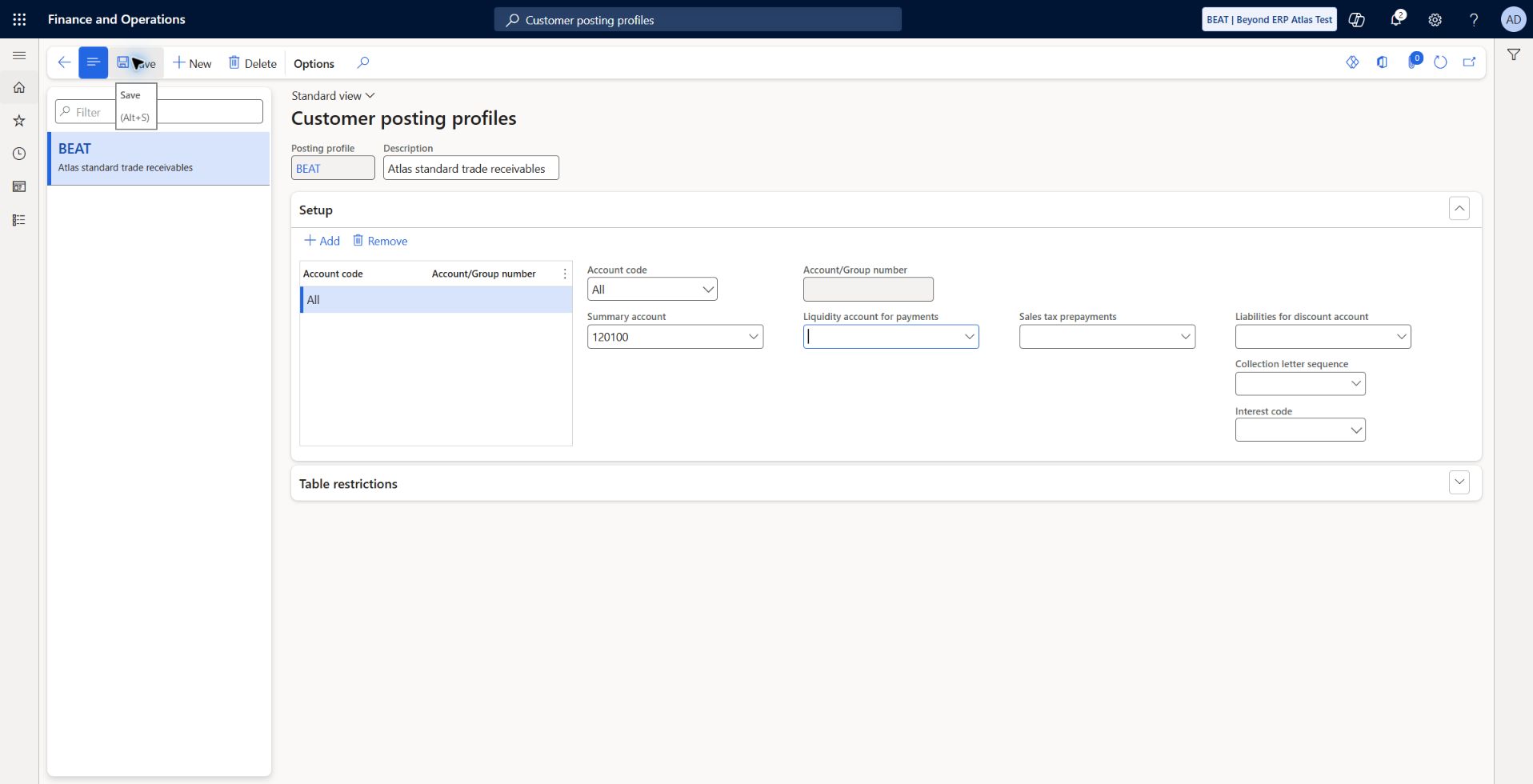Viewport: 1533px width, 784px height.
Task: Click the Power Apps diamond icon
Action: [x=1352, y=62]
